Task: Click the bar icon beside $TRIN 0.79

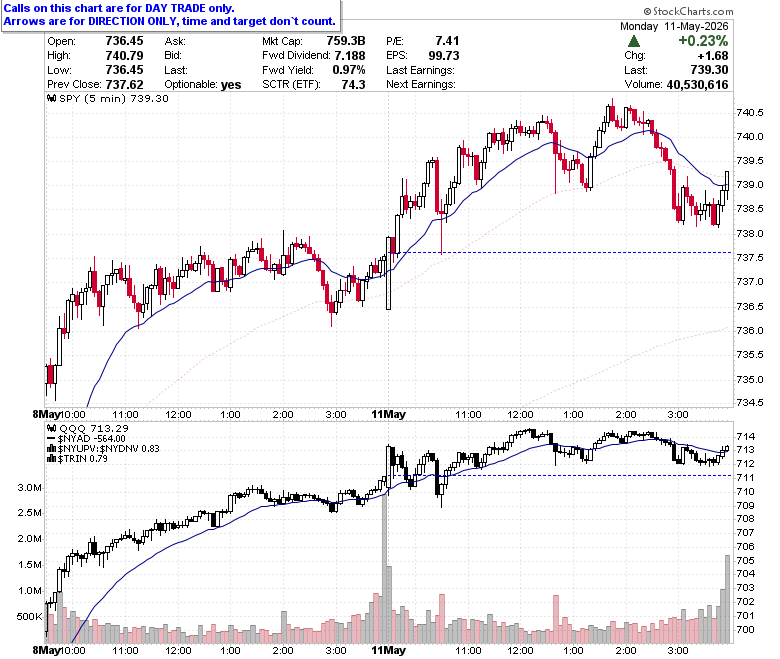Action: pos(51,459)
